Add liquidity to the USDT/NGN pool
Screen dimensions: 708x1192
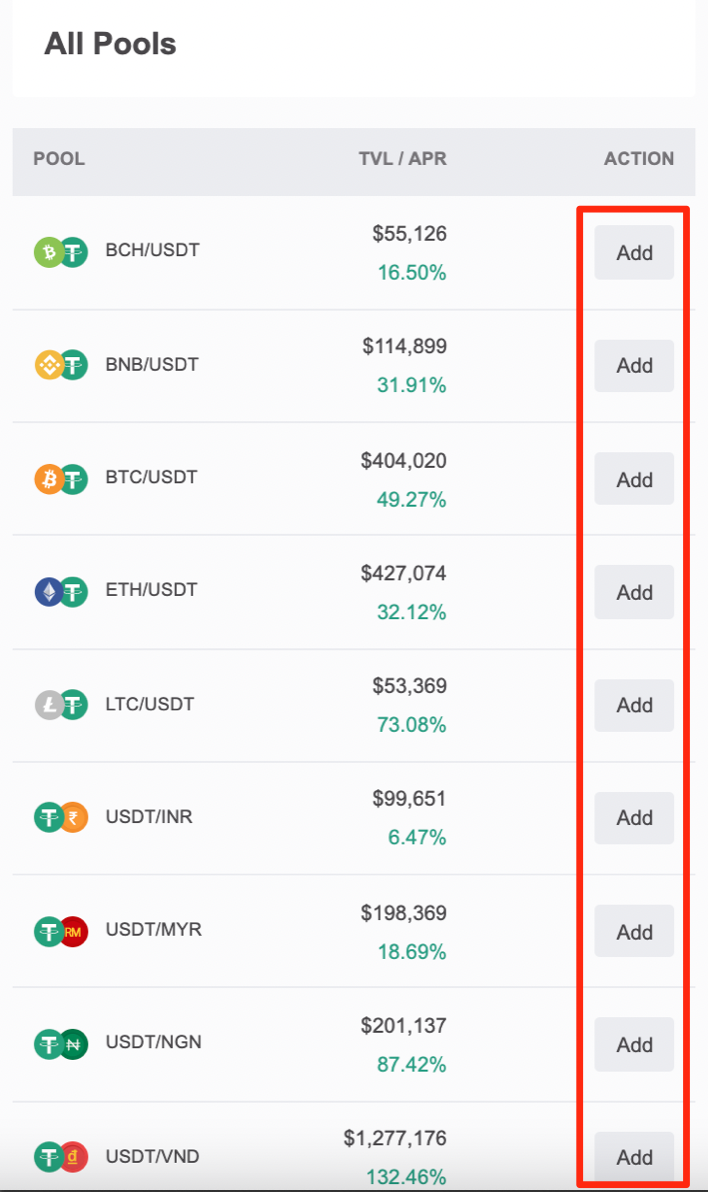pos(634,1045)
